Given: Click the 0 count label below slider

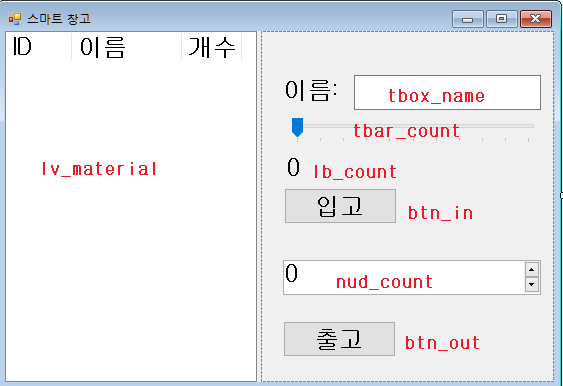Looking at the screenshot, I should point(293,167).
